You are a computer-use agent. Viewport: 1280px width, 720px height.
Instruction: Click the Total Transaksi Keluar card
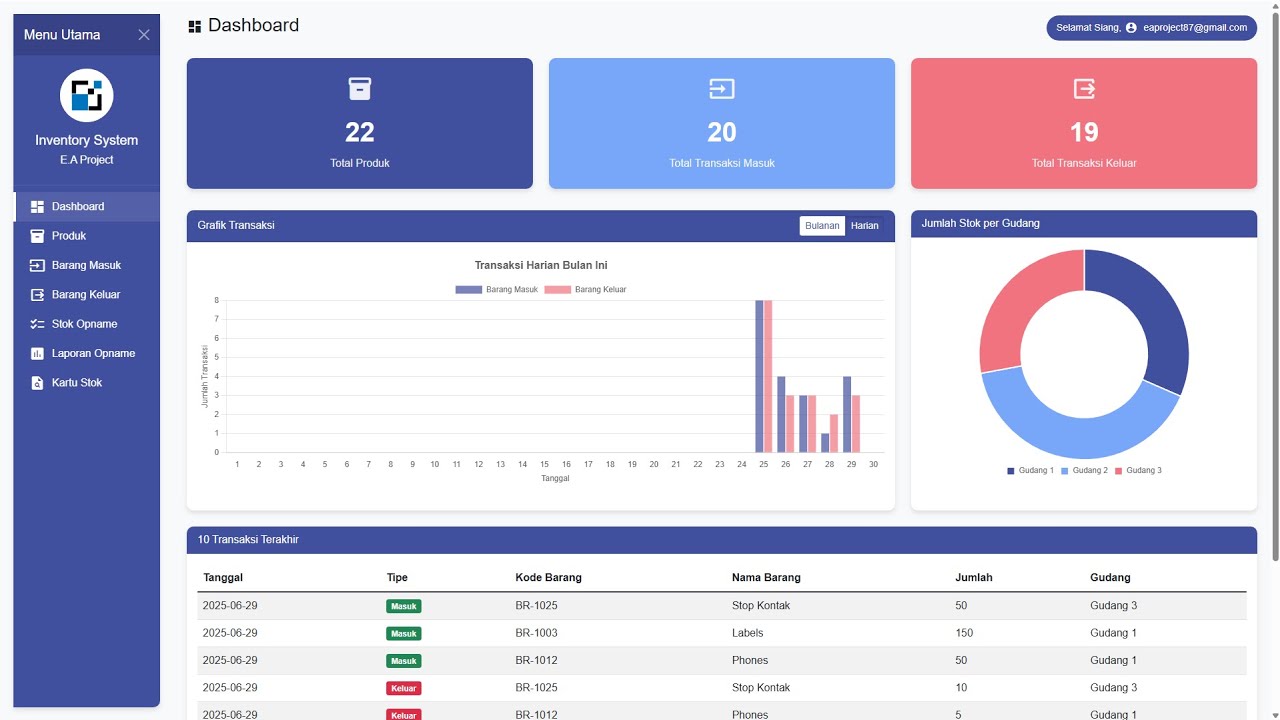click(1084, 123)
